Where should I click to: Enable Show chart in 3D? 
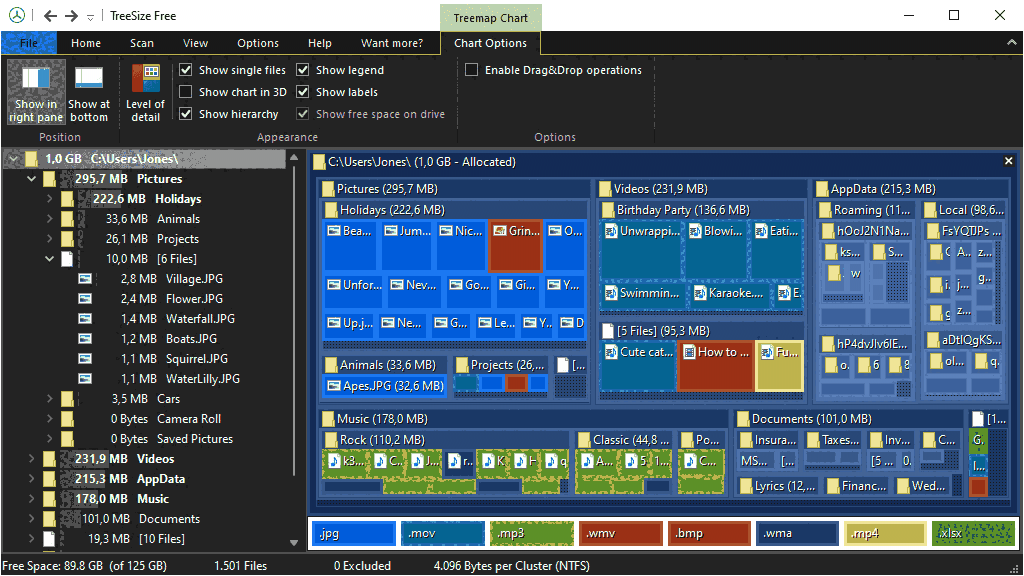(186, 91)
